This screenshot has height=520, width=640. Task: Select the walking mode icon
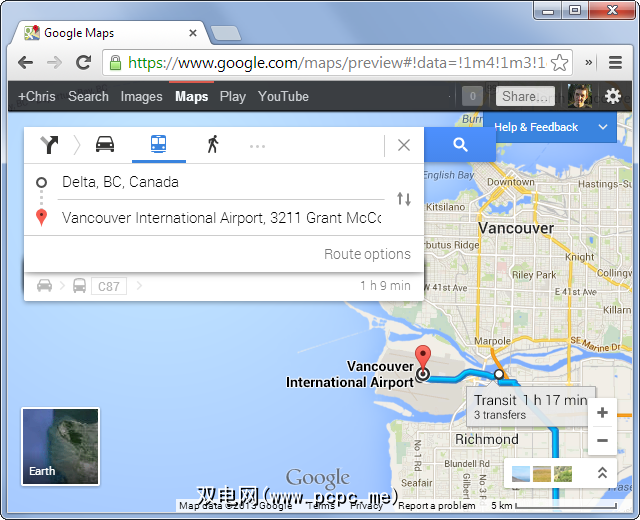(213, 144)
